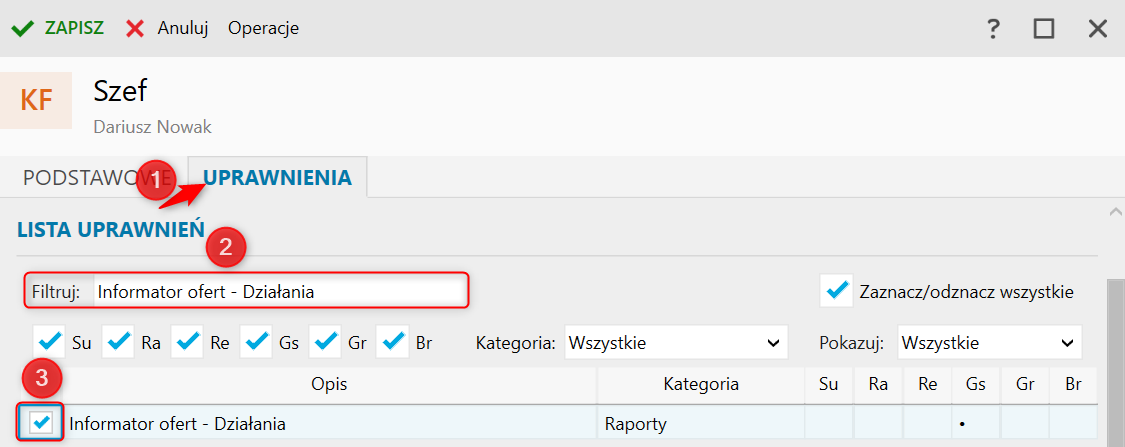Viewport: 1125px width, 447px height.
Task: Open the Pokazuj dropdown
Action: 989,343
